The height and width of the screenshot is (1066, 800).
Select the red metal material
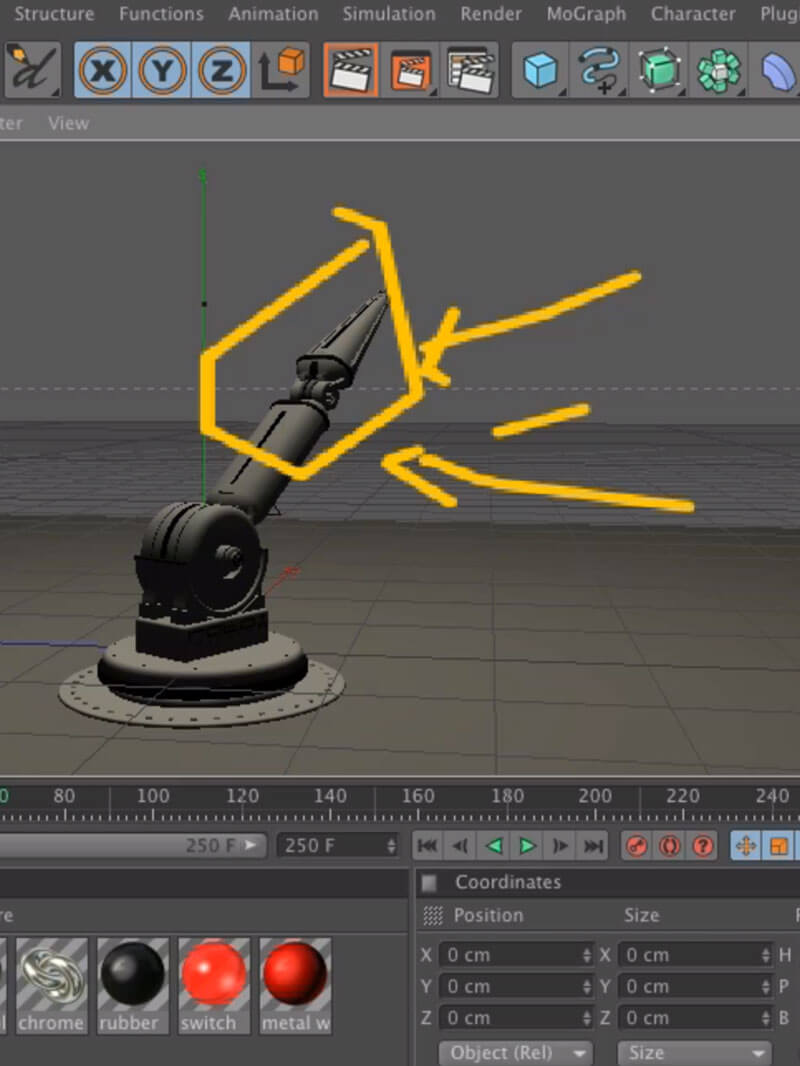[x=295, y=986]
